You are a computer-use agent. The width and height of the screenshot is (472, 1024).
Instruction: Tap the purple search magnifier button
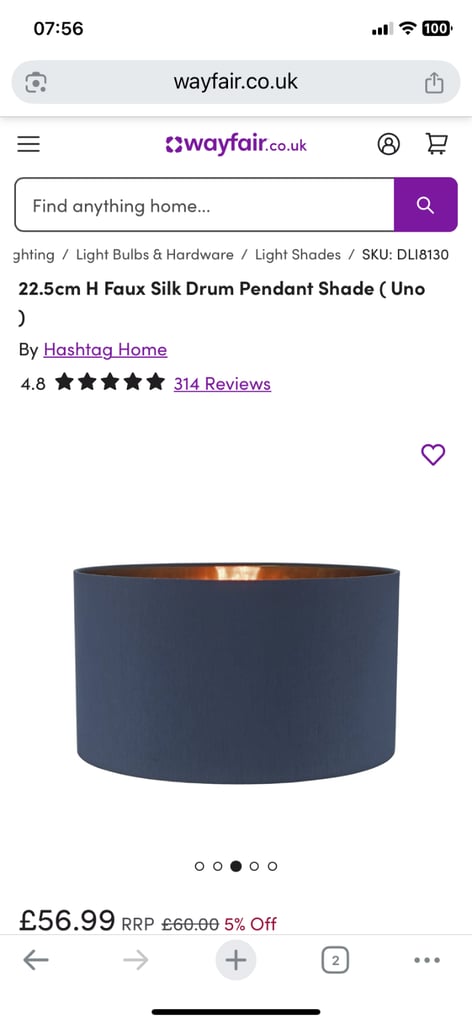coord(426,205)
